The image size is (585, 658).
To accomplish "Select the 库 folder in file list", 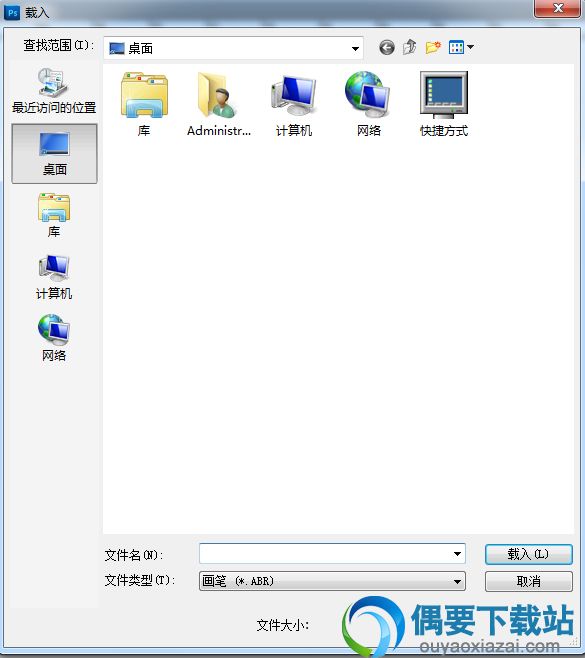I will point(144,104).
